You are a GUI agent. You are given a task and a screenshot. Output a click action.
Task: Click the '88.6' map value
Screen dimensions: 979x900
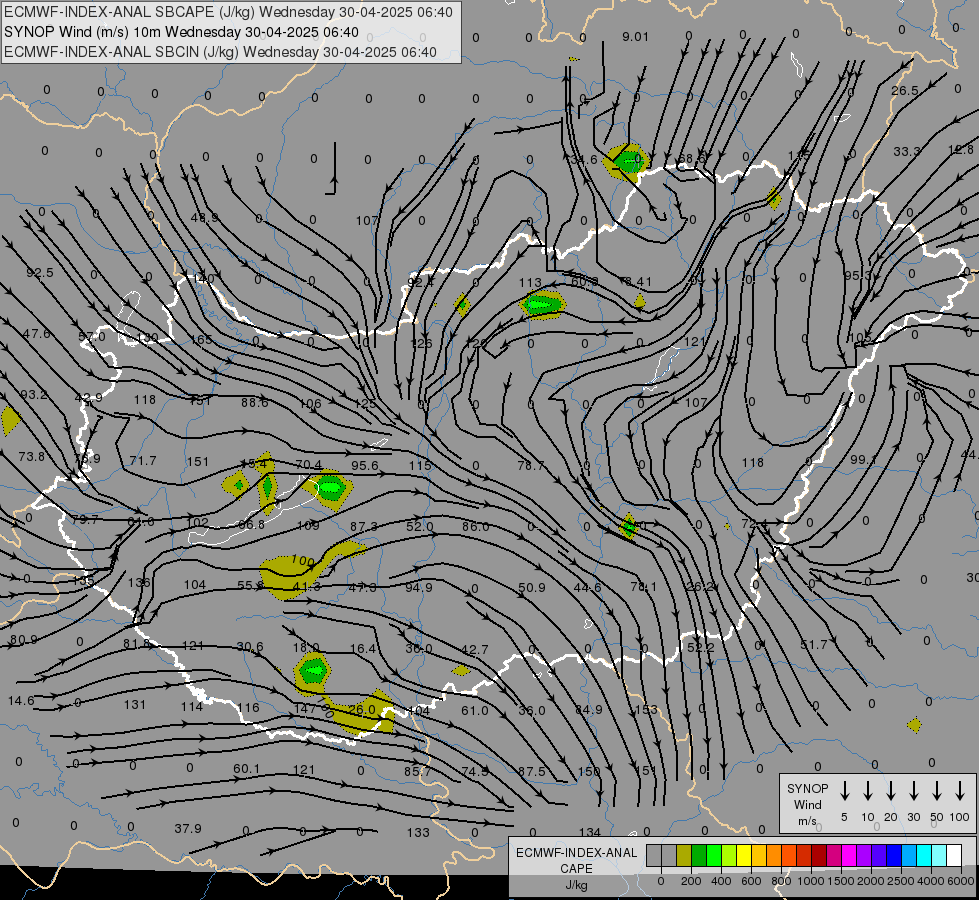(x=255, y=403)
